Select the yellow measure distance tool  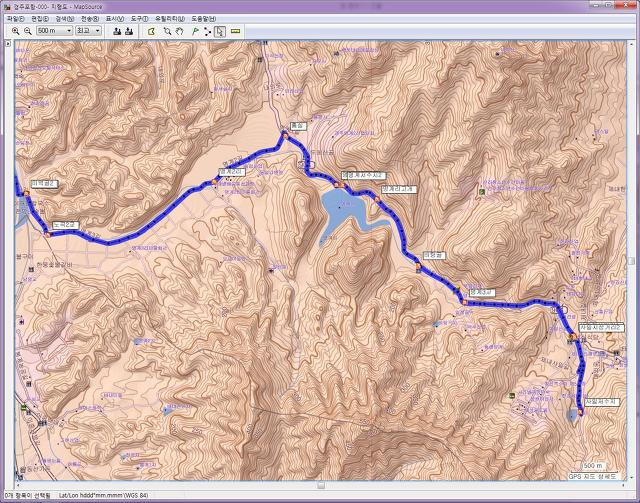click(x=236, y=31)
